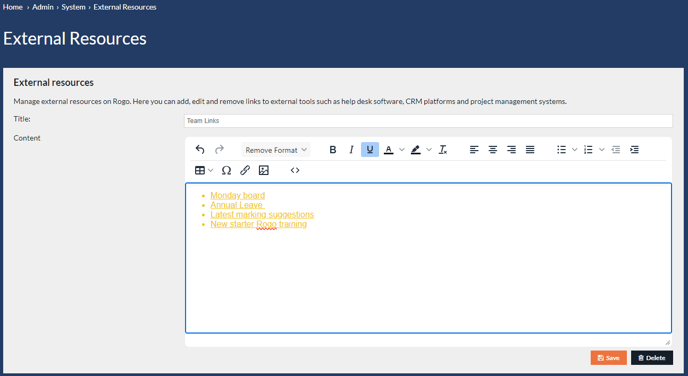Undo the last edit

(200, 150)
